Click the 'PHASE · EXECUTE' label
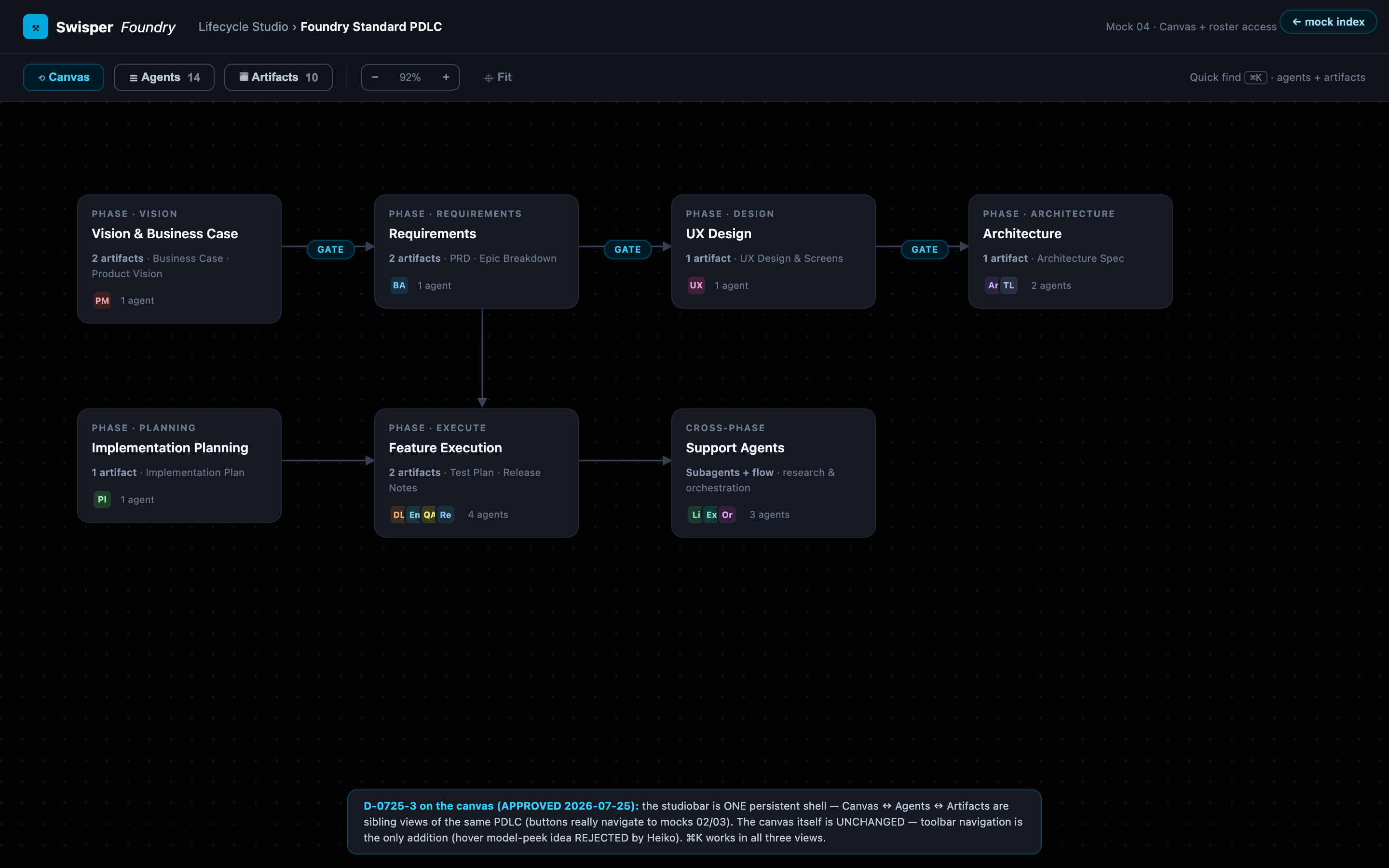Image resolution: width=1389 pixels, height=868 pixels. pos(437,428)
